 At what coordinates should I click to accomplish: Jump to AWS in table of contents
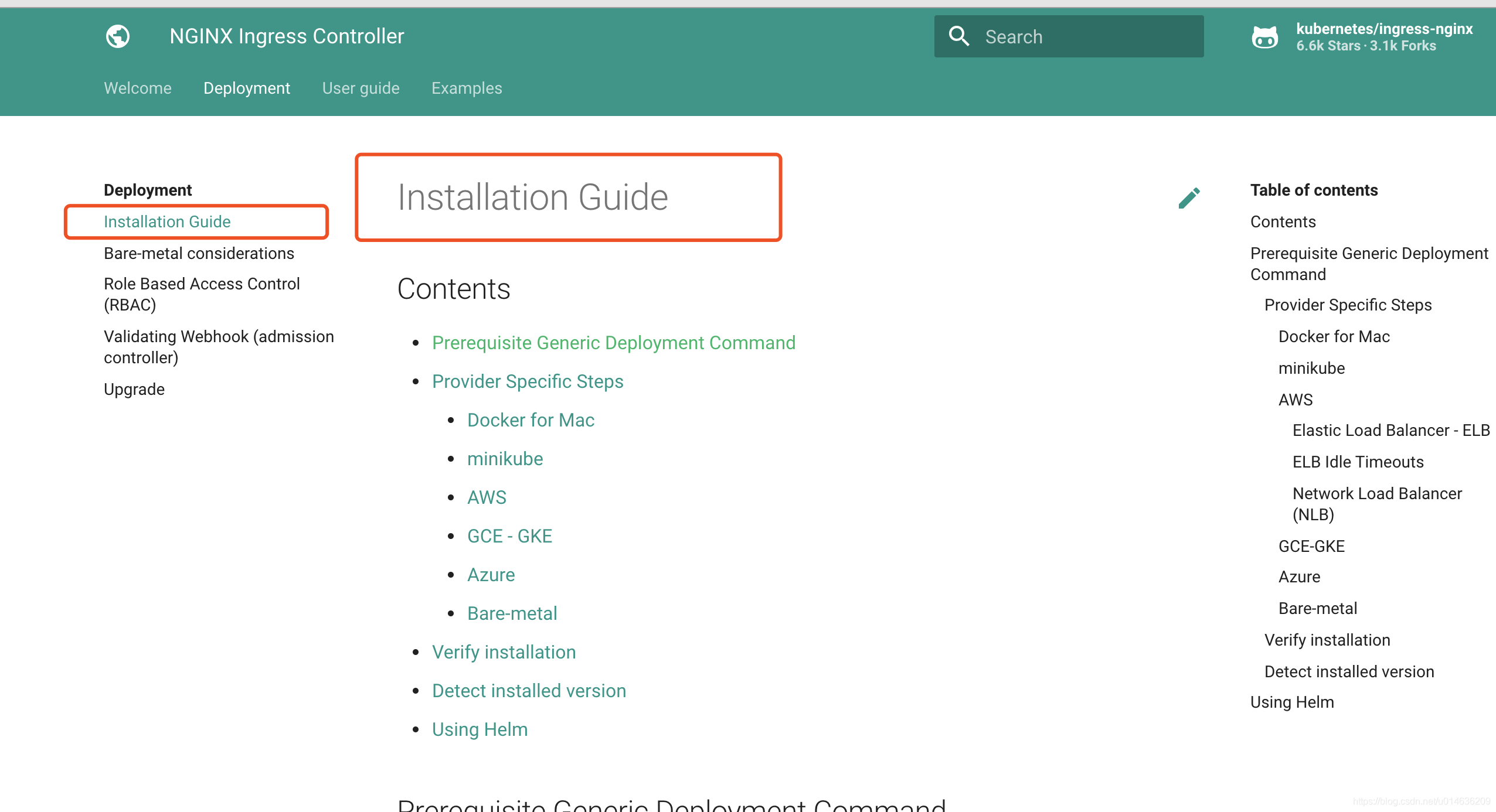[x=1296, y=400]
